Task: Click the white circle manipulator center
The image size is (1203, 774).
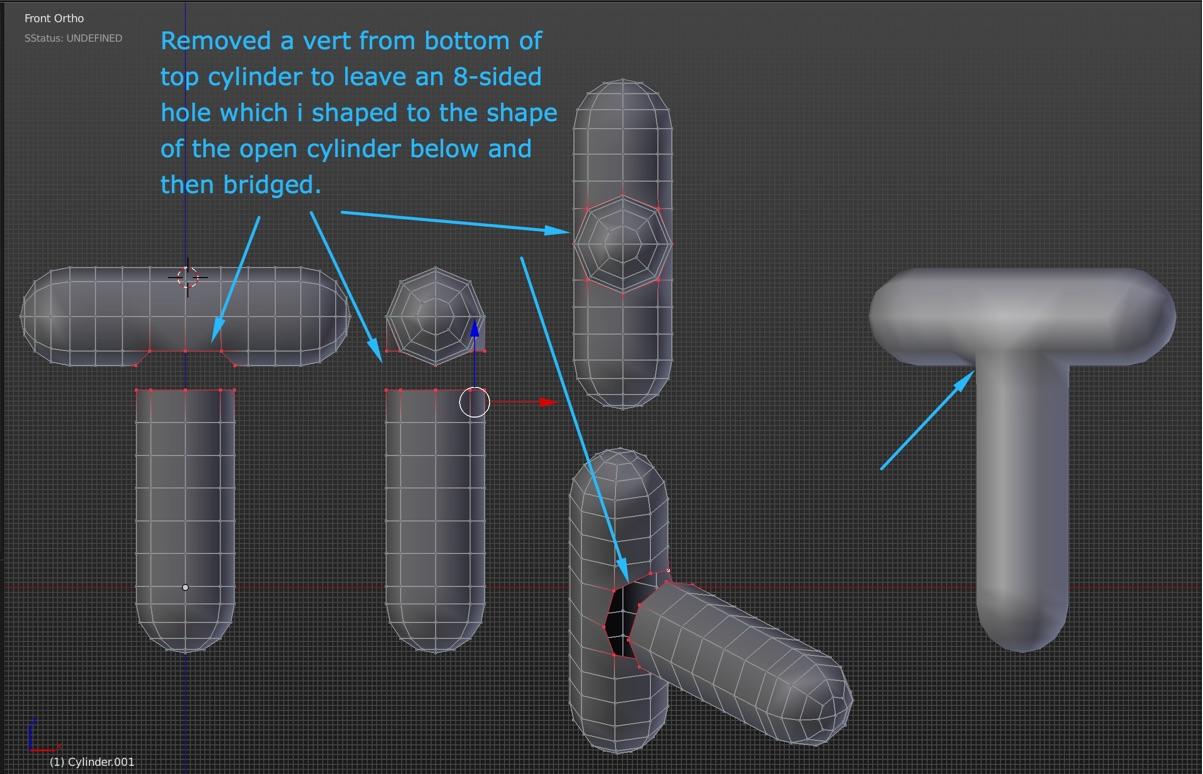Action: click(x=474, y=402)
